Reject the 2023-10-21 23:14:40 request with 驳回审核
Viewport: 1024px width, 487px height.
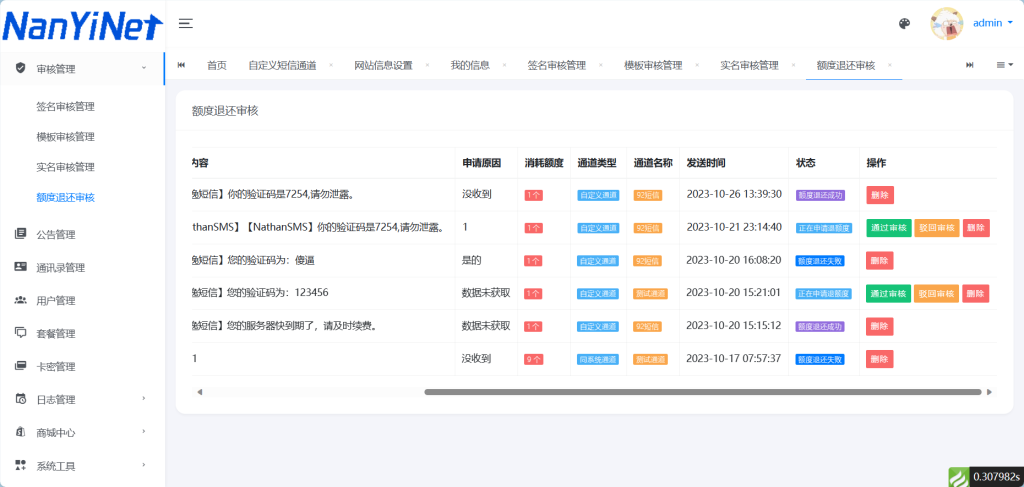tap(936, 228)
